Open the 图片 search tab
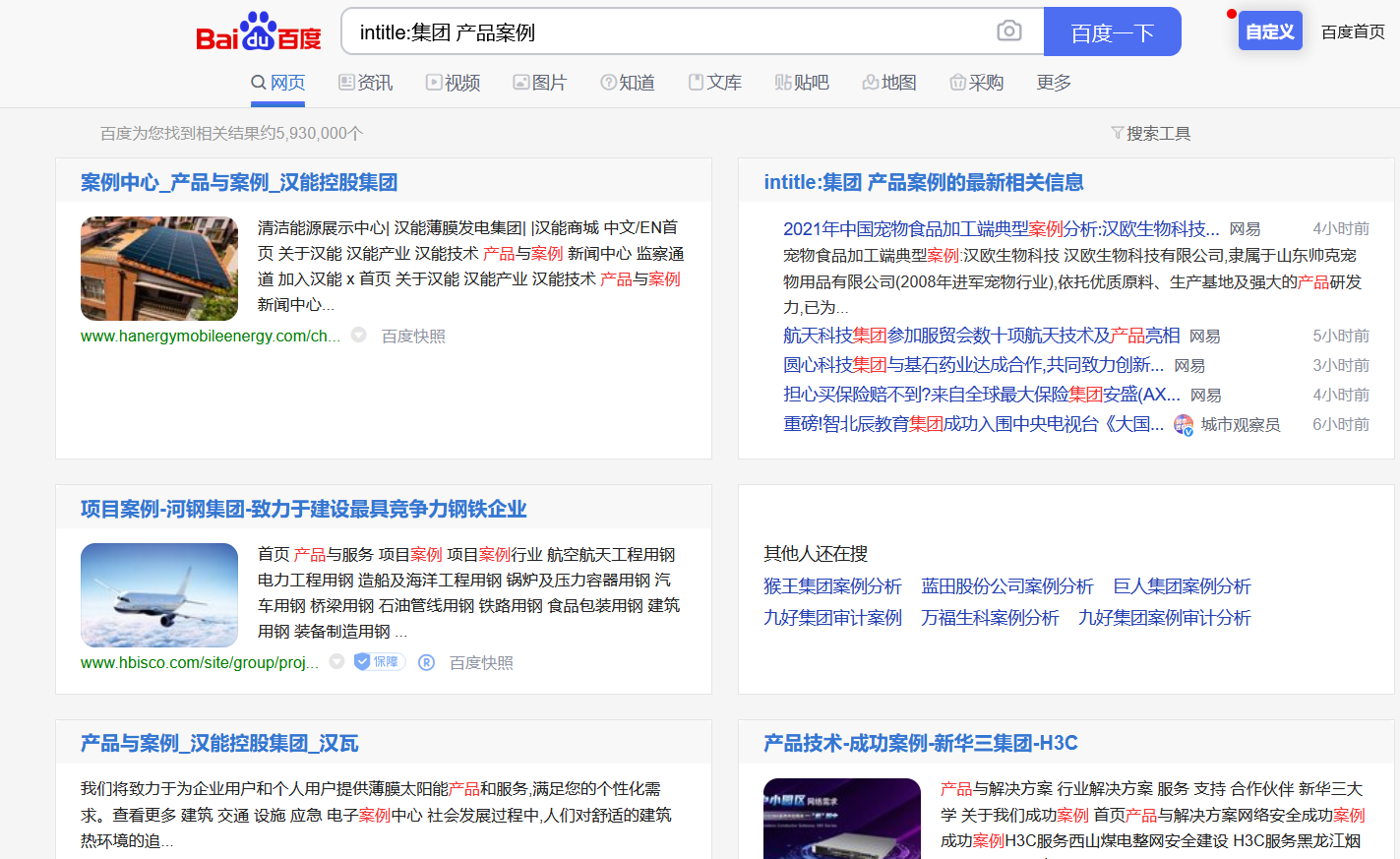Viewport: 1400px width, 859px height. pos(539,83)
